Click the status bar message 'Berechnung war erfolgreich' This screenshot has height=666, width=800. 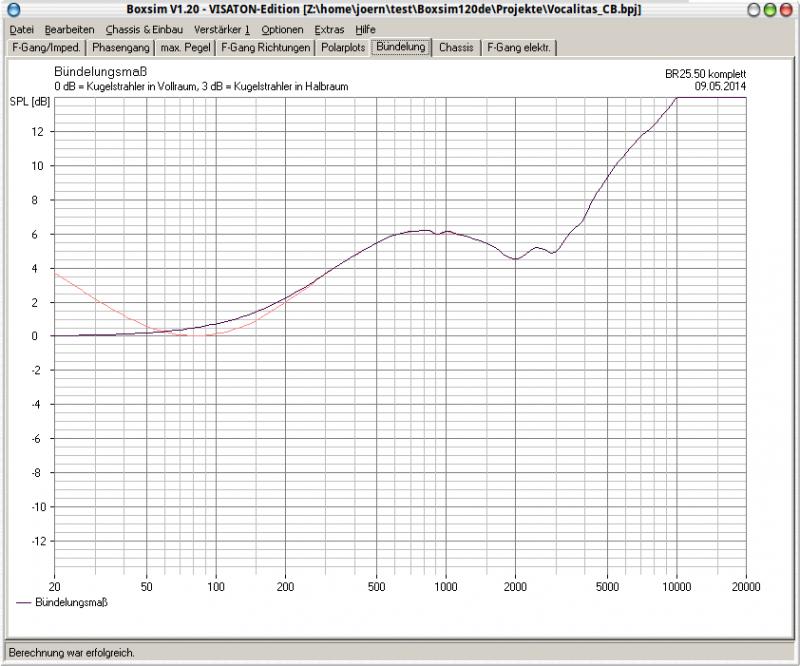(x=72, y=652)
